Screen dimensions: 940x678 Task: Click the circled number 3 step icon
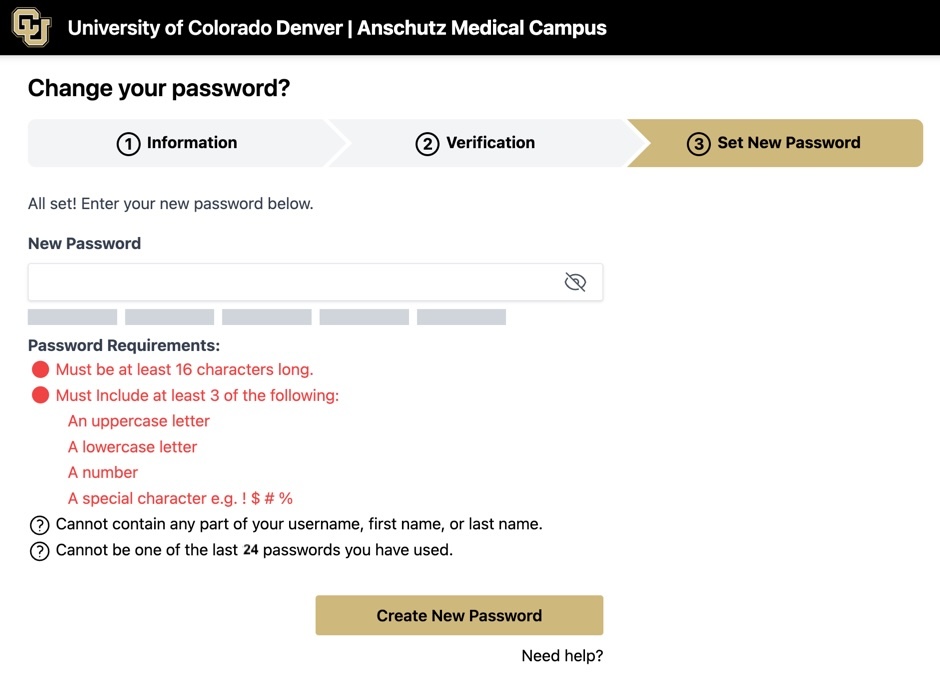pyautogui.click(x=698, y=144)
